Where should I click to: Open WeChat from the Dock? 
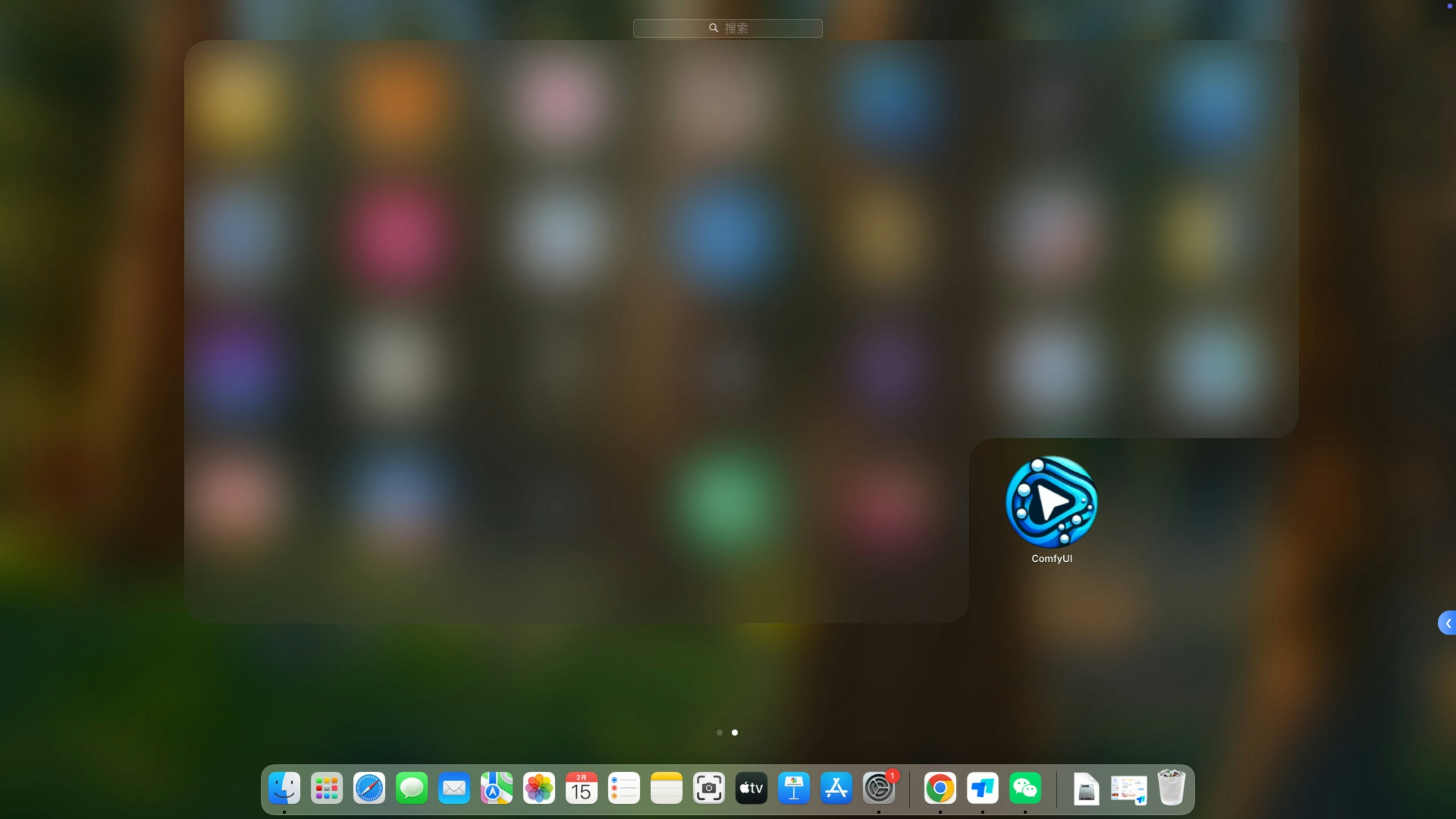[x=1025, y=788]
